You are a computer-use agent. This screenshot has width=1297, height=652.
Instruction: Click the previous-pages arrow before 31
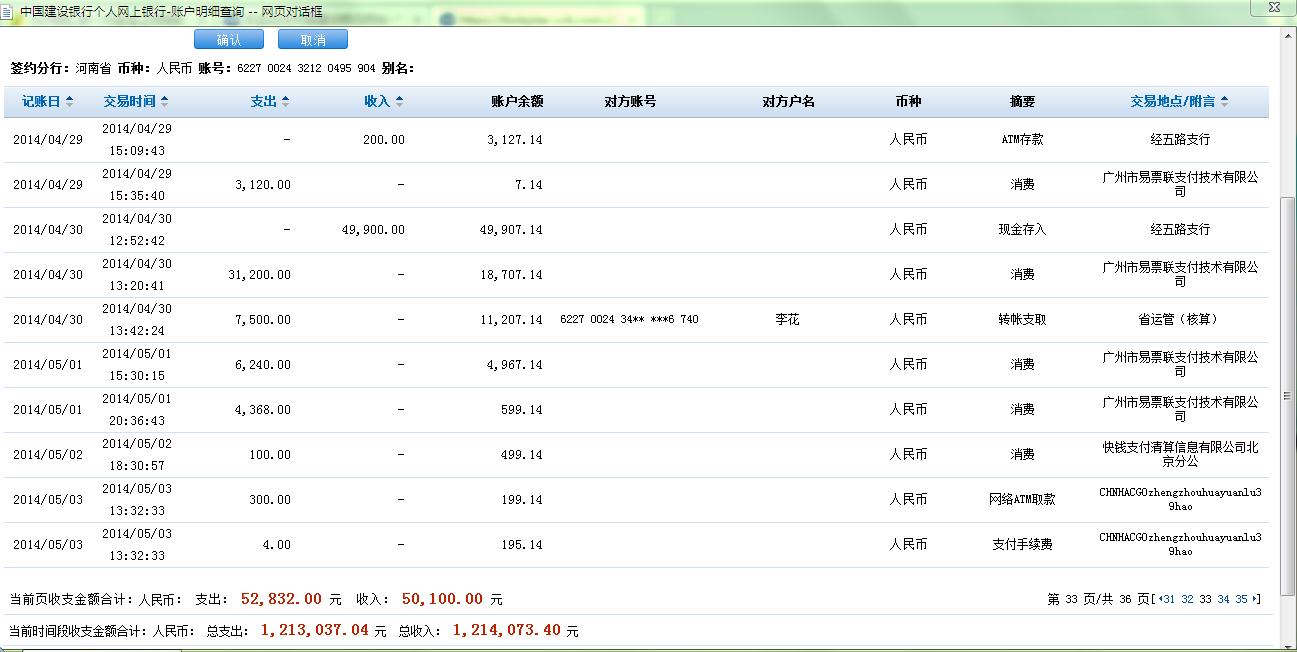point(1158,600)
